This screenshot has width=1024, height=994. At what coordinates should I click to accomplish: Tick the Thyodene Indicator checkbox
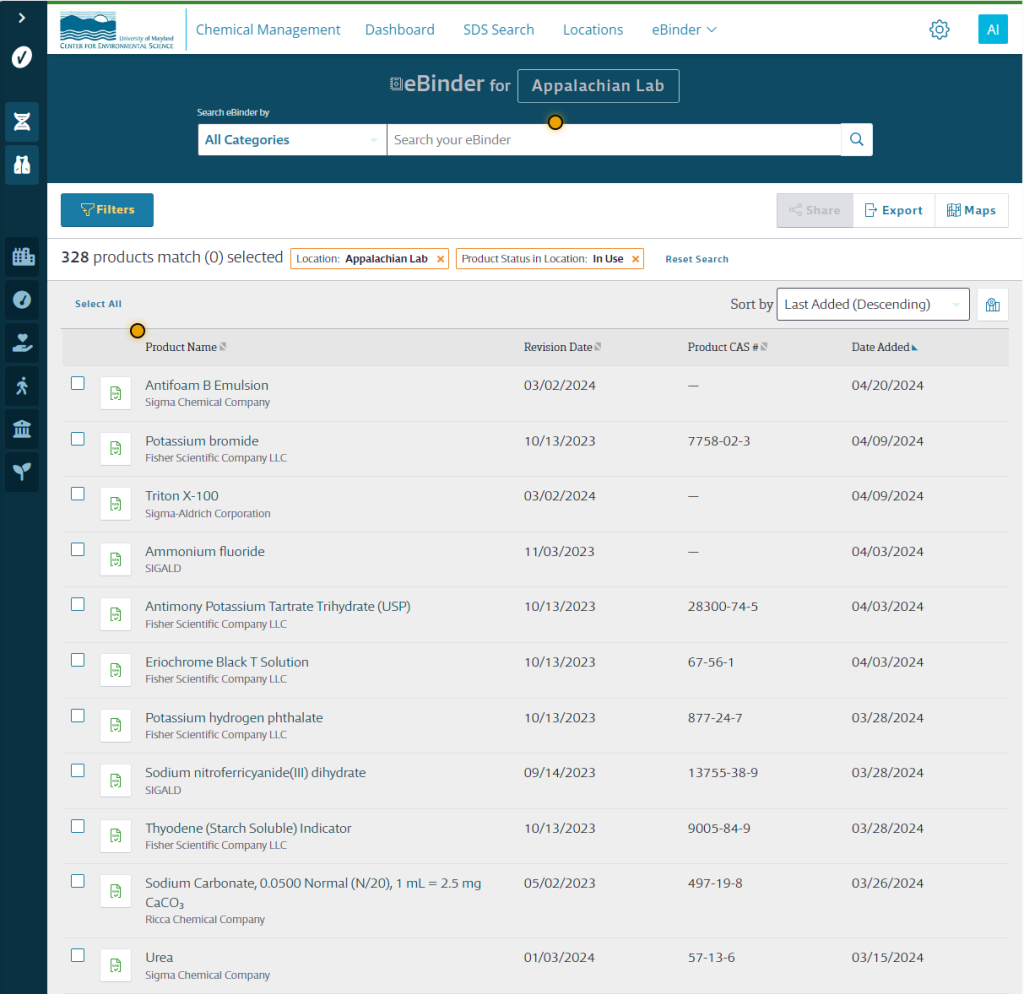(78, 826)
